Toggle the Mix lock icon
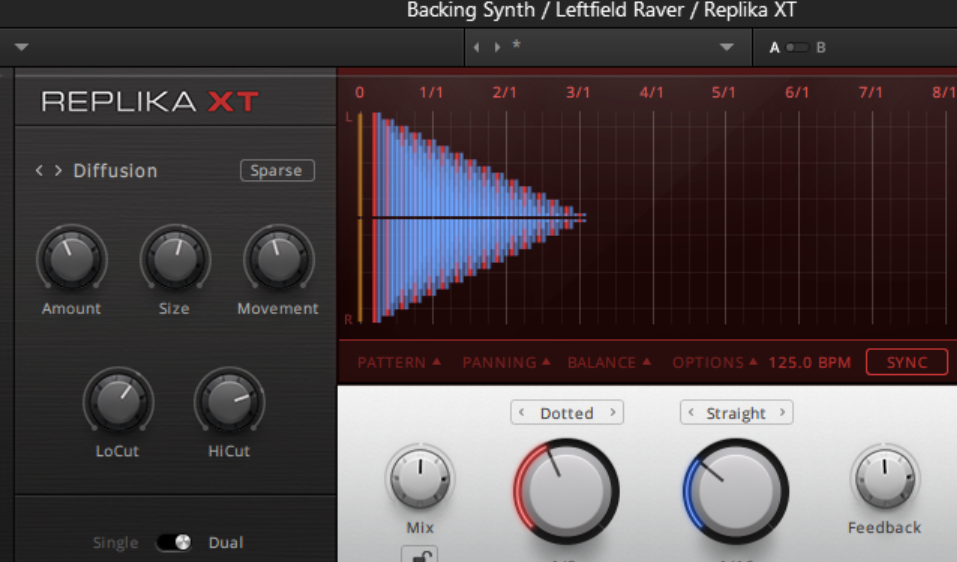 point(419,555)
